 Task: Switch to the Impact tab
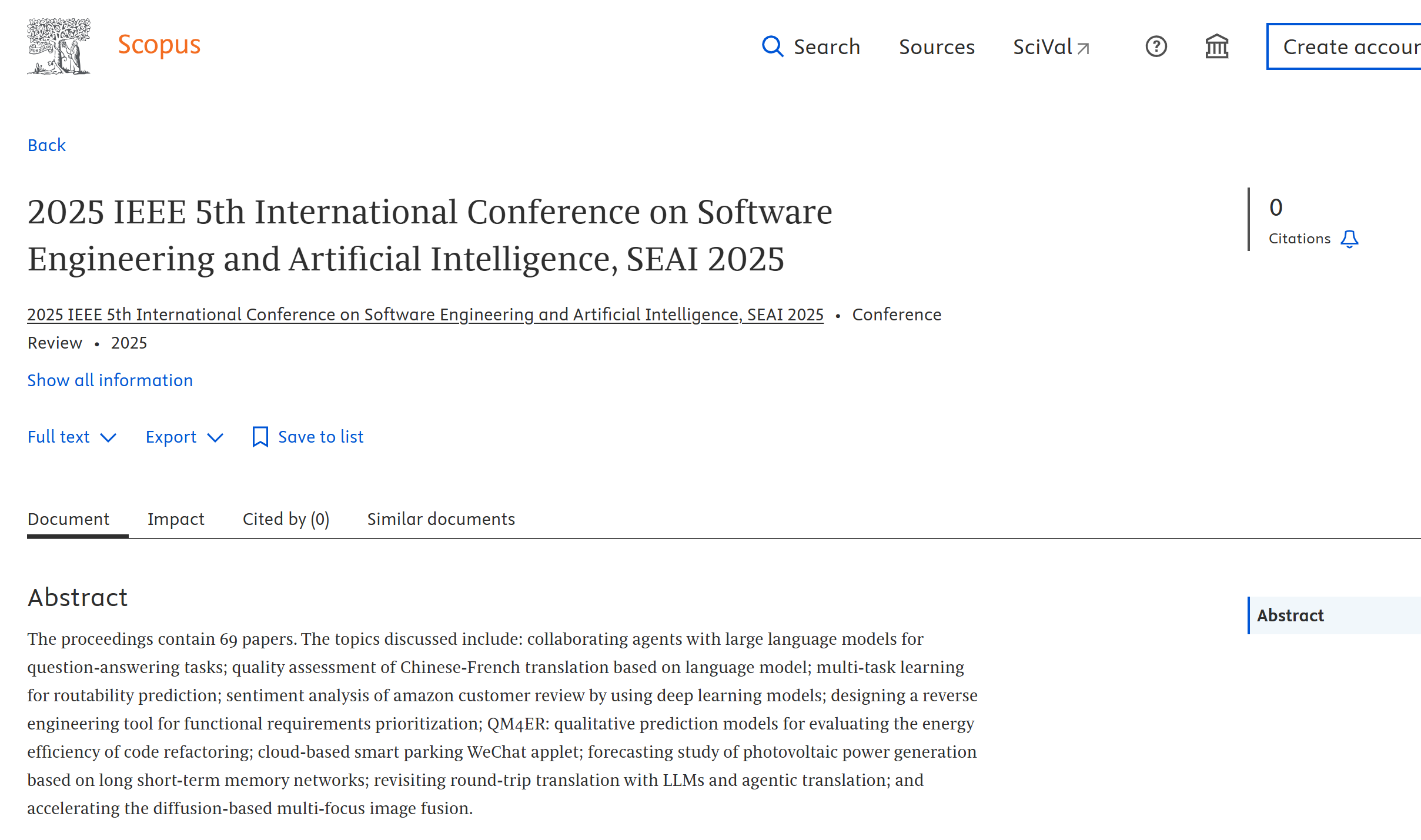tap(176, 519)
